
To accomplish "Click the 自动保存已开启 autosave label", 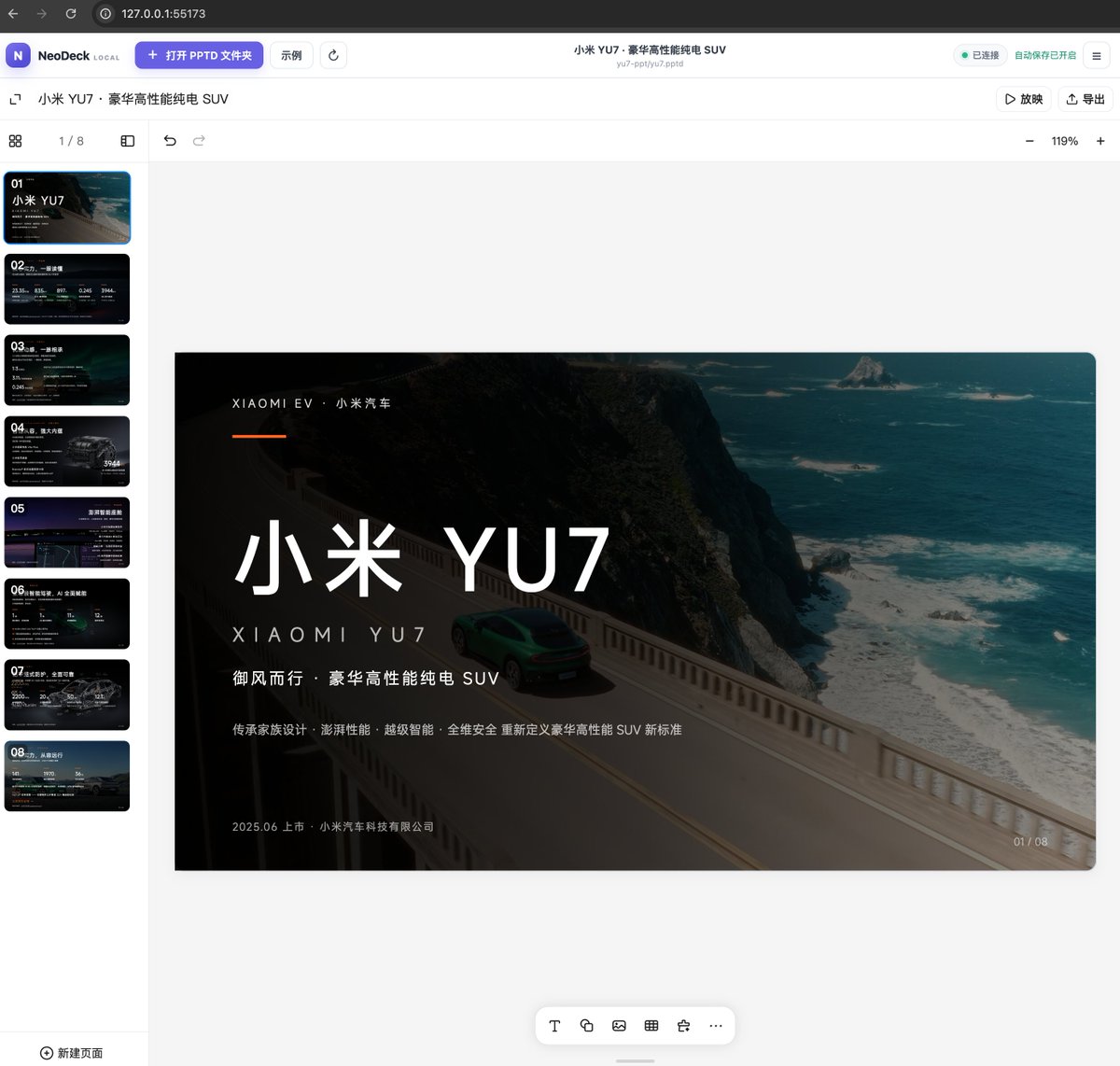I will (x=1045, y=55).
